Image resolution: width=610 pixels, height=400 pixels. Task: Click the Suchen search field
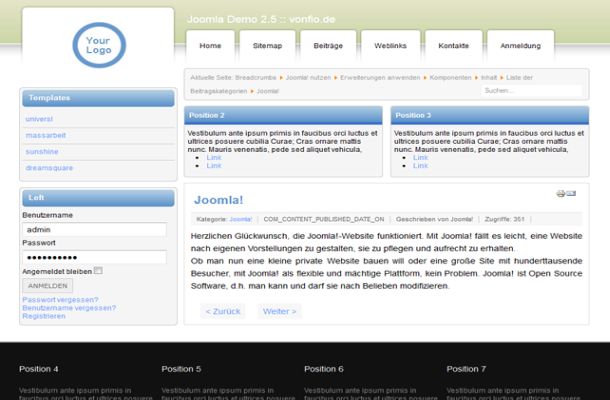point(531,91)
